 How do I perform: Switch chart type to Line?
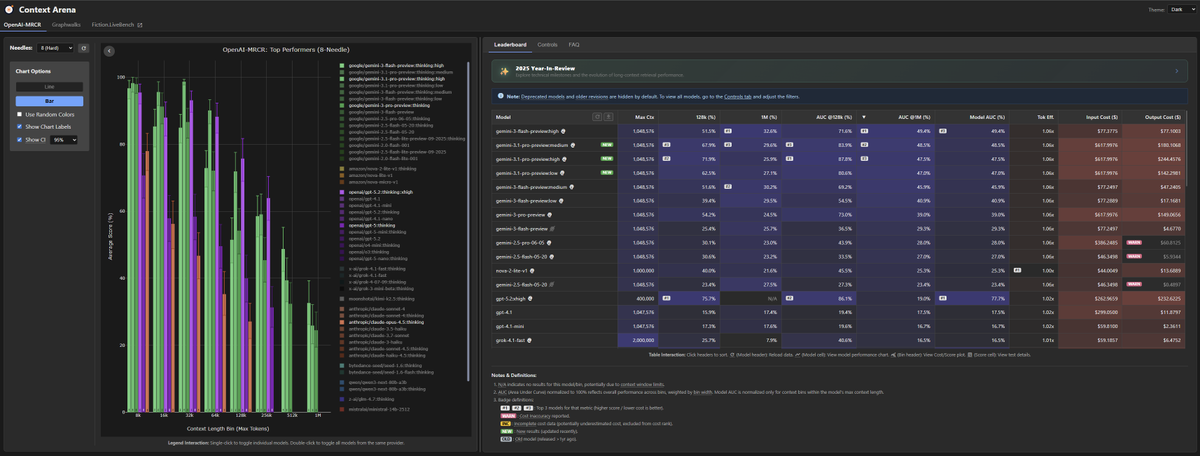[x=49, y=87]
